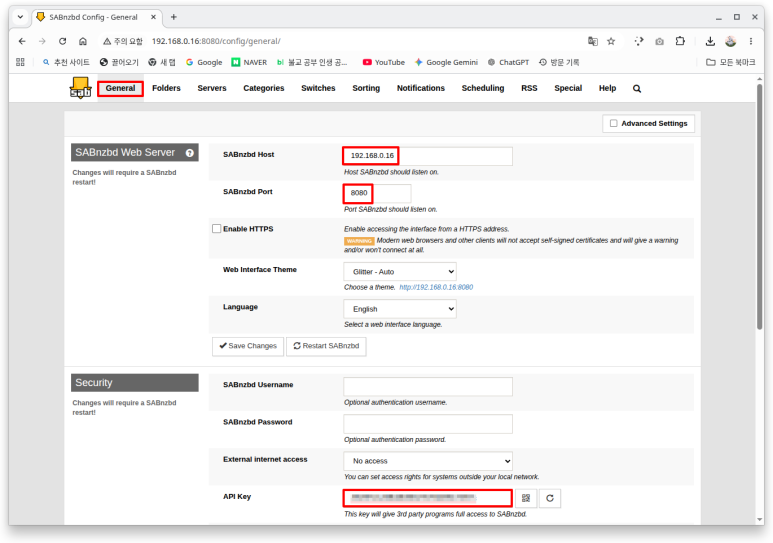The width and height of the screenshot is (773, 543).
Task: Open the screenshot camera icon in toolbar
Action: (660, 41)
